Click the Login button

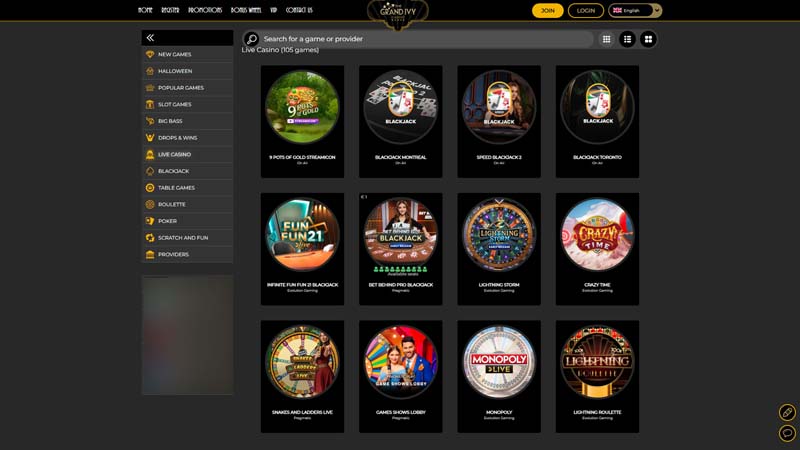[x=586, y=11]
